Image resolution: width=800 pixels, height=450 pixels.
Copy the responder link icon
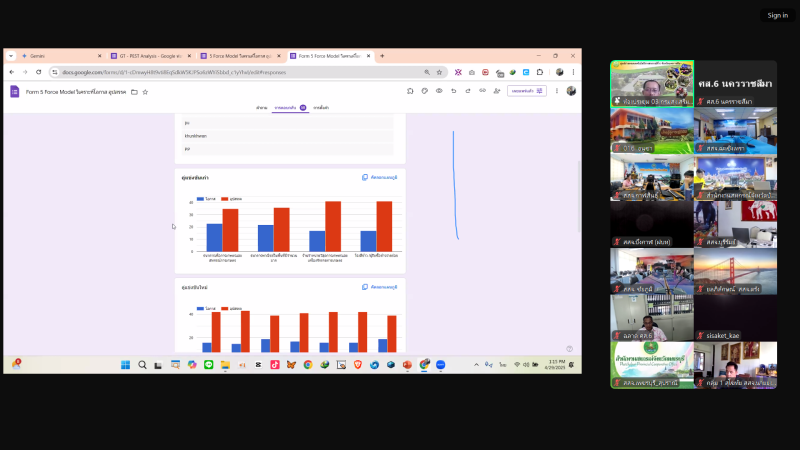pos(482,91)
